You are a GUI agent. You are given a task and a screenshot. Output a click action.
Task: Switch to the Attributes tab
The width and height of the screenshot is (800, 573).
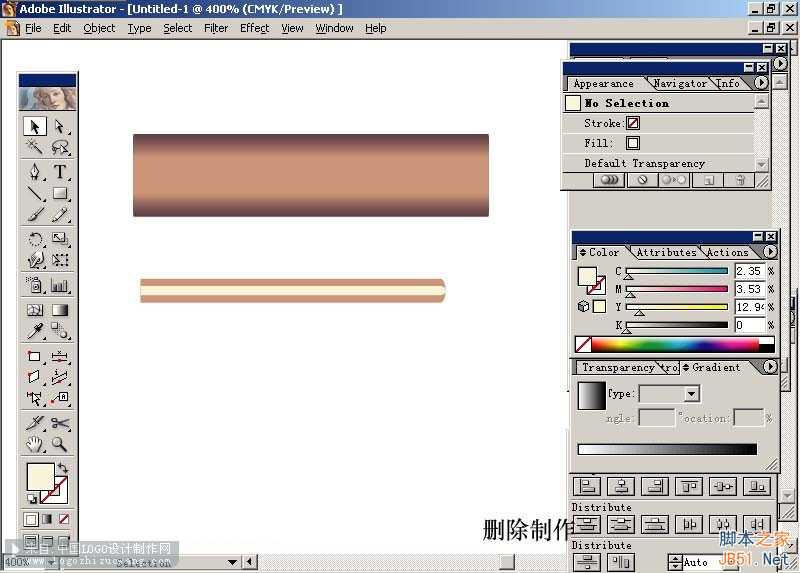[666, 252]
